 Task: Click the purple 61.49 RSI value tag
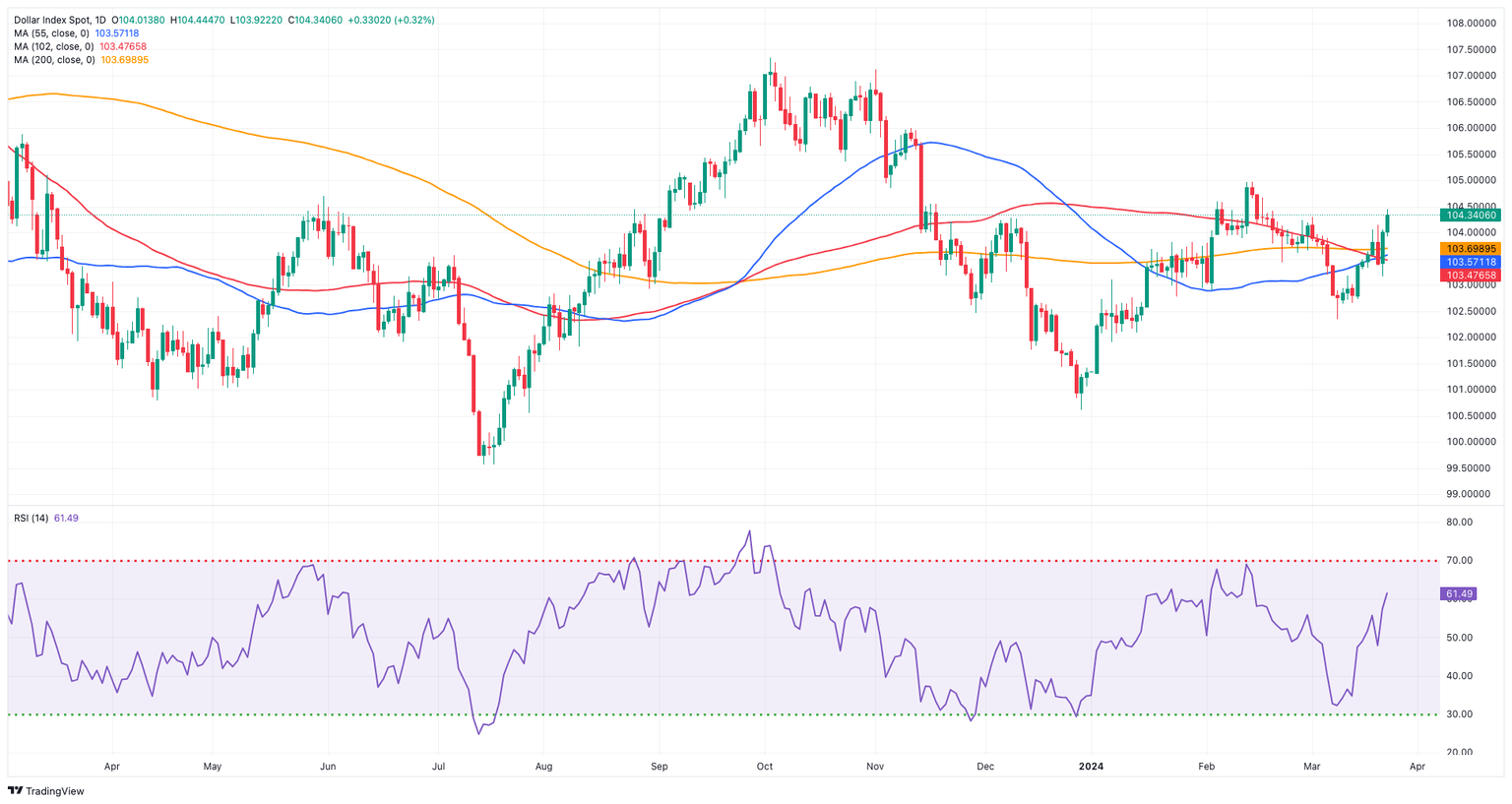(1459, 594)
